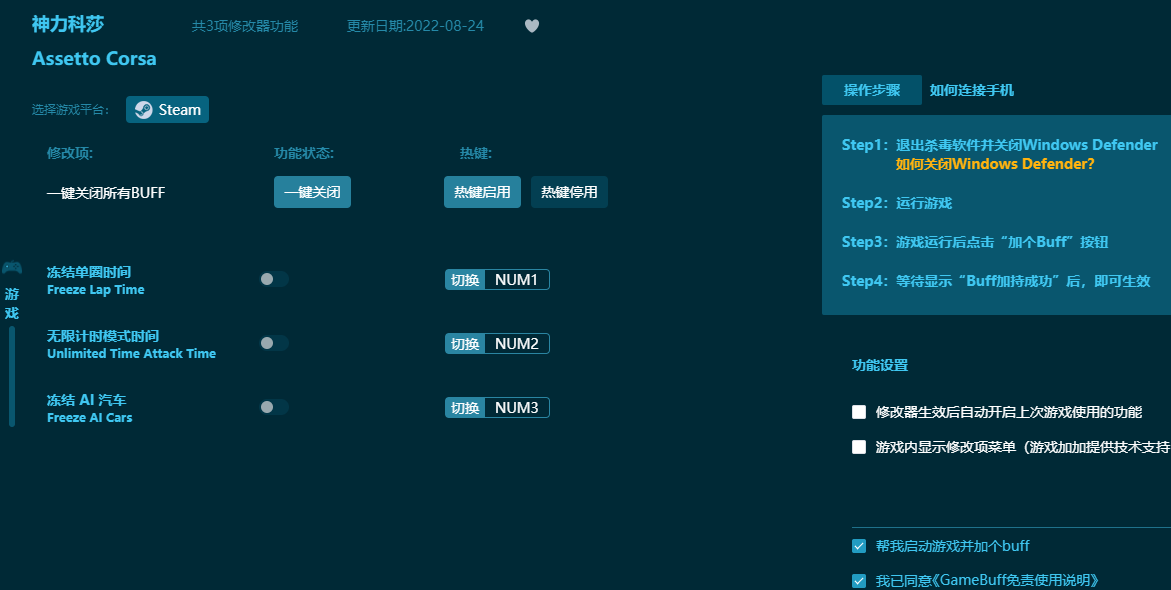Click 更新日期:2022-08-24 text
1171x590 pixels.
(x=415, y=26)
